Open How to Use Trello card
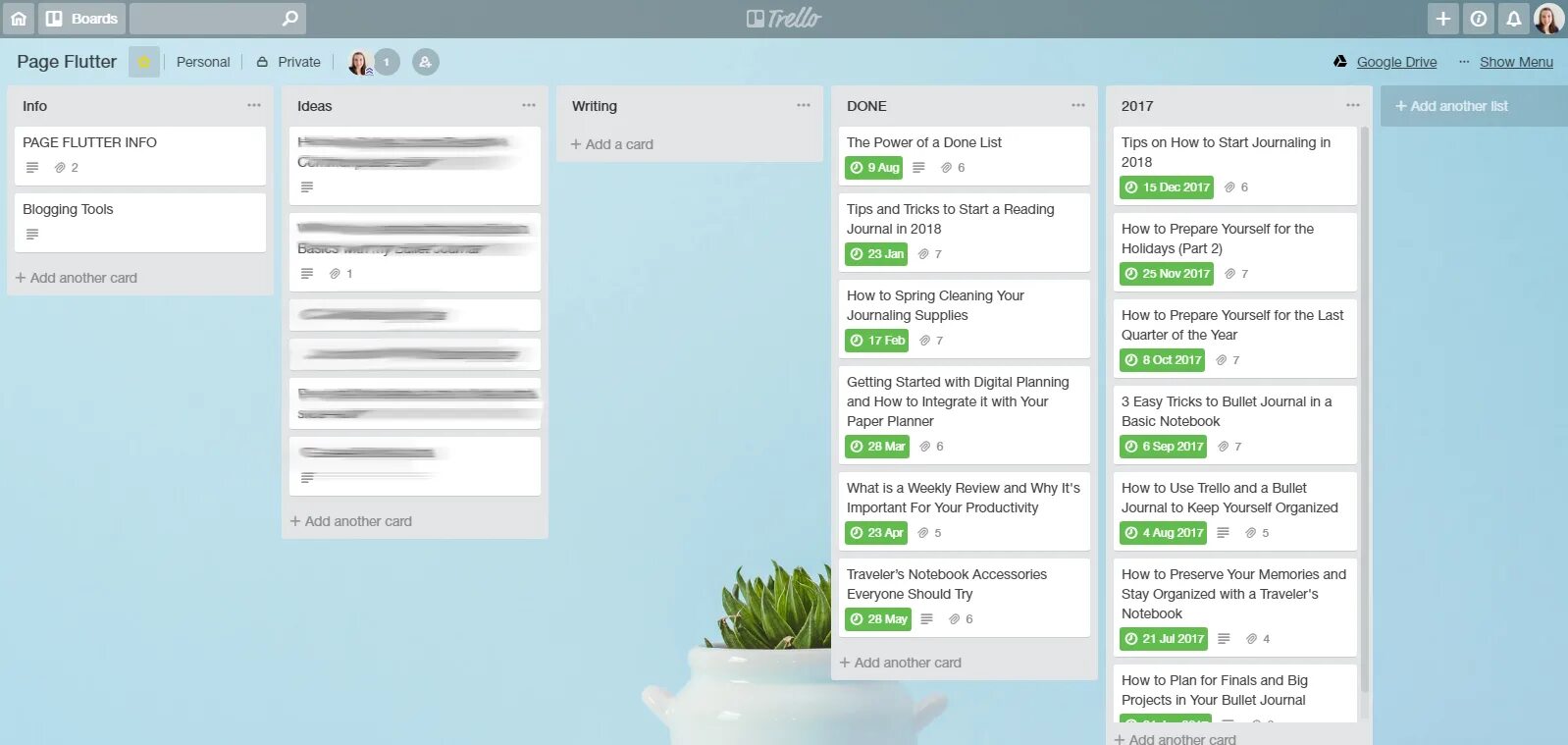1568x745 pixels. [x=1235, y=510]
